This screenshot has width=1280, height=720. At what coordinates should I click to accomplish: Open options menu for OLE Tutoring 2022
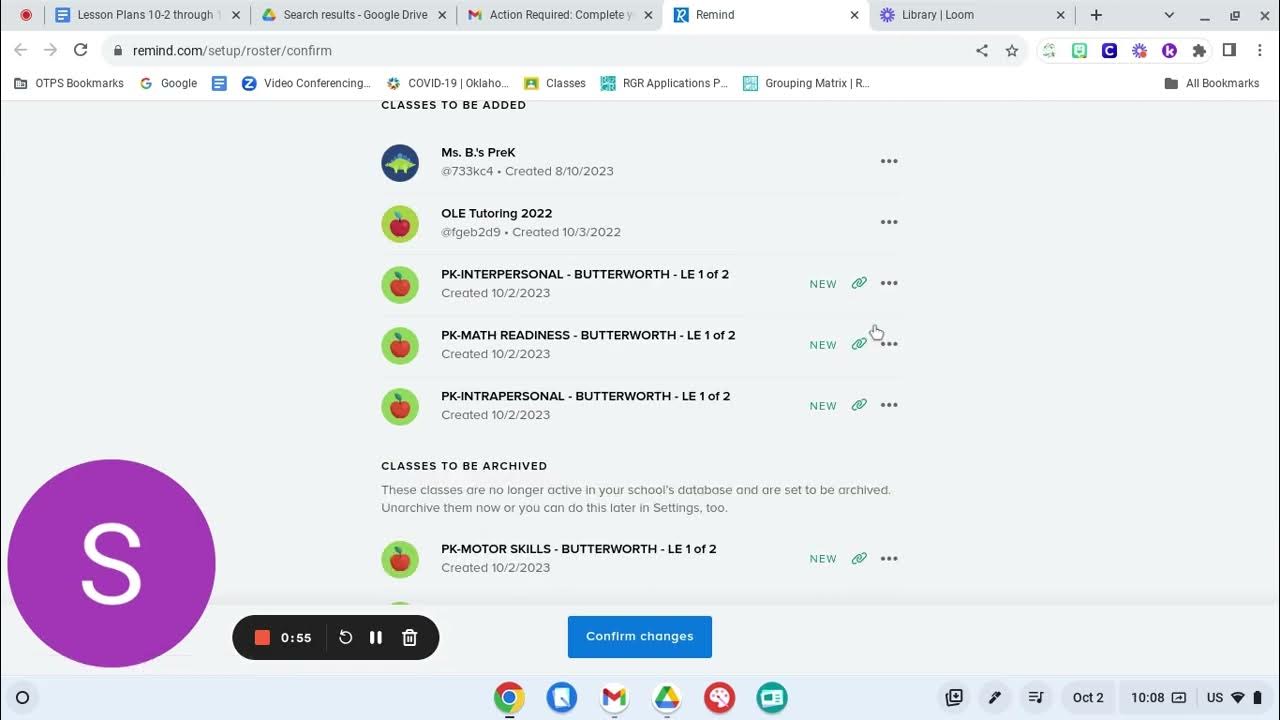pyautogui.click(x=889, y=222)
